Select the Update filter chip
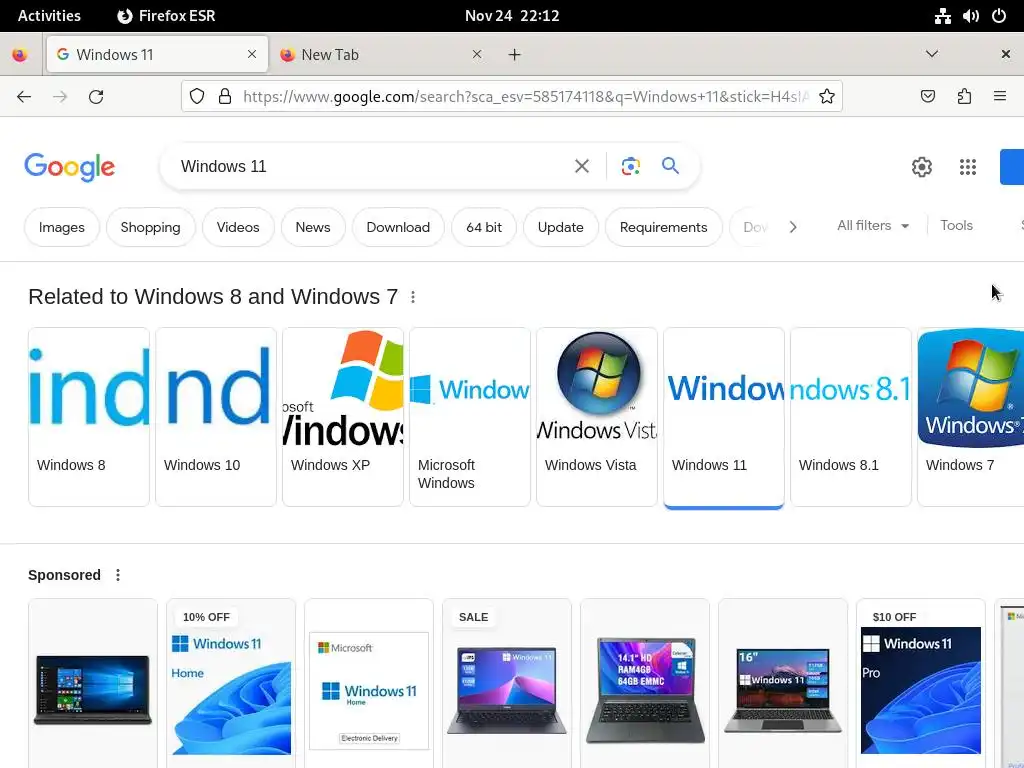This screenshot has width=1024, height=768. tap(560, 227)
